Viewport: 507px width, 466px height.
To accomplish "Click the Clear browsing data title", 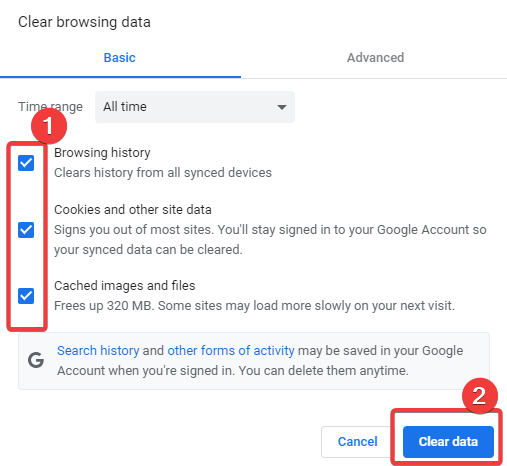I will 84,22.
